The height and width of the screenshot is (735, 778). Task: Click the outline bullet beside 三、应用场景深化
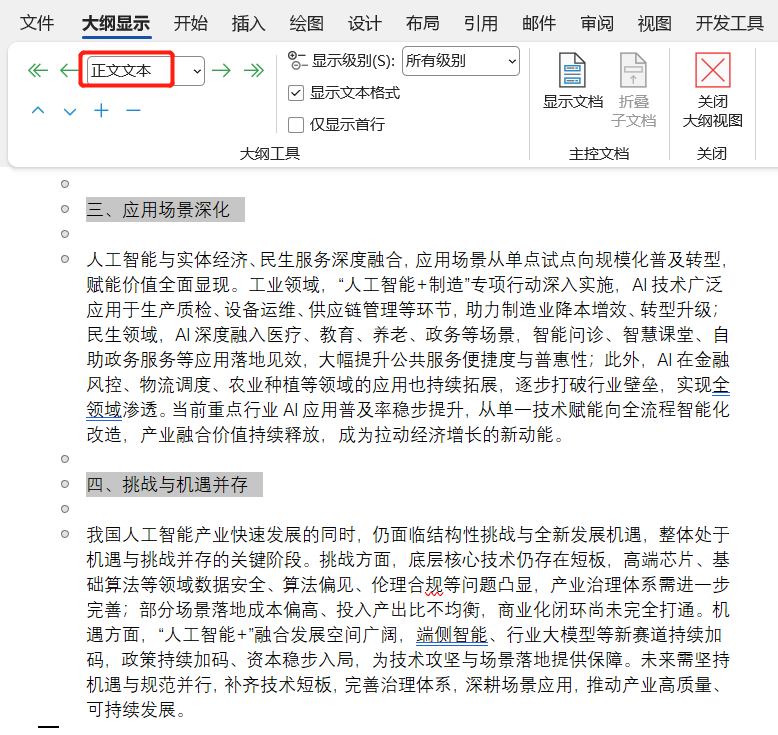65,209
